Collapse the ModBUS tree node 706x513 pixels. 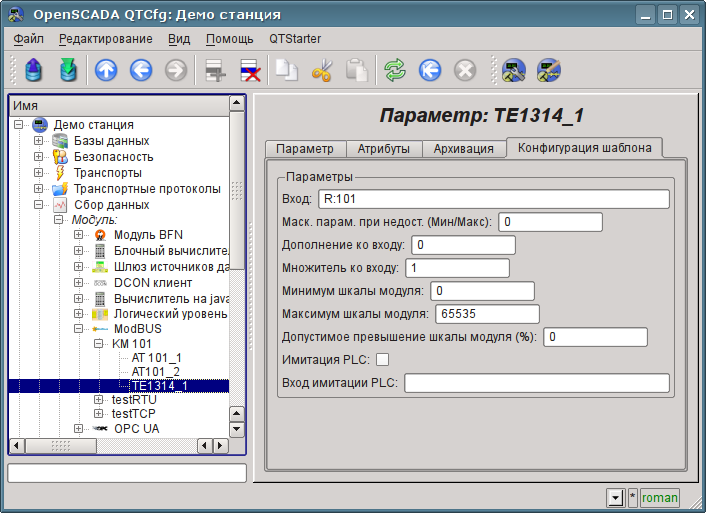point(79,328)
